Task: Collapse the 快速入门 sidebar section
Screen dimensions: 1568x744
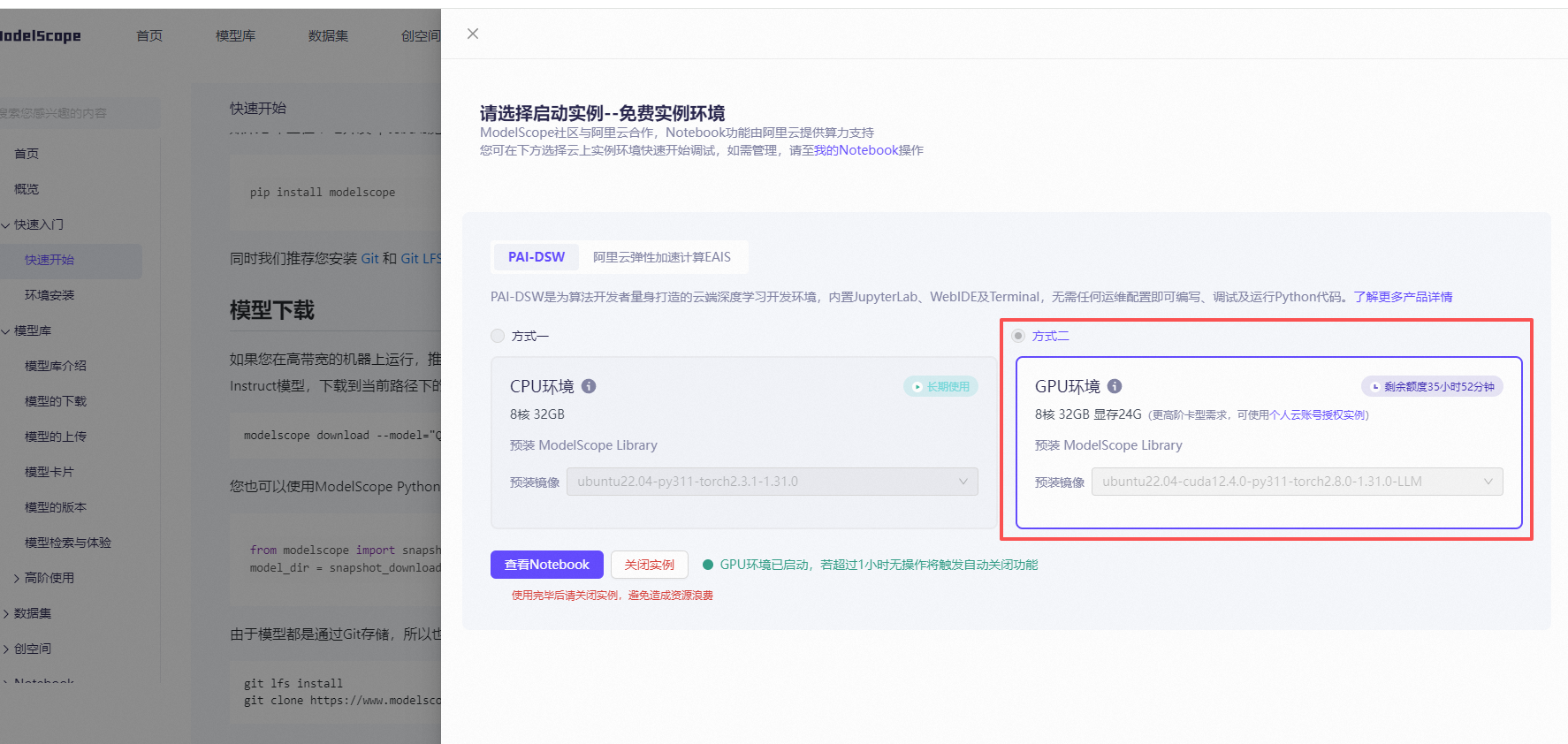Action: coord(6,225)
